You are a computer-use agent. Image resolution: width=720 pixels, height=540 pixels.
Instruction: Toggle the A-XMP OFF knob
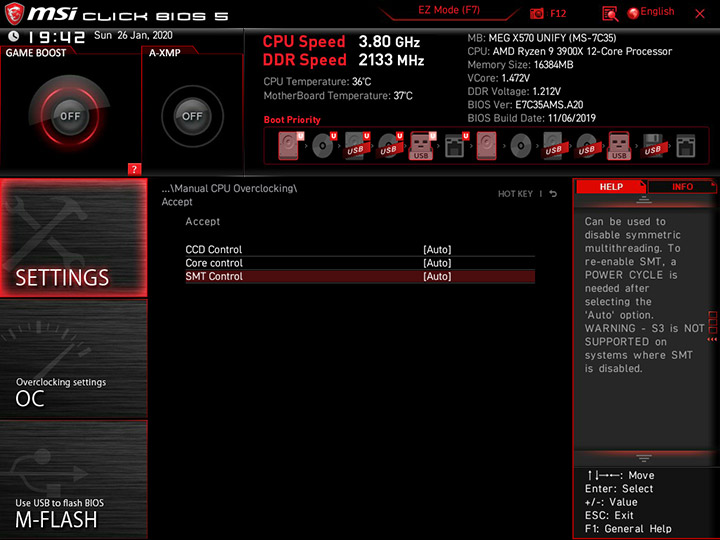[192, 116]
